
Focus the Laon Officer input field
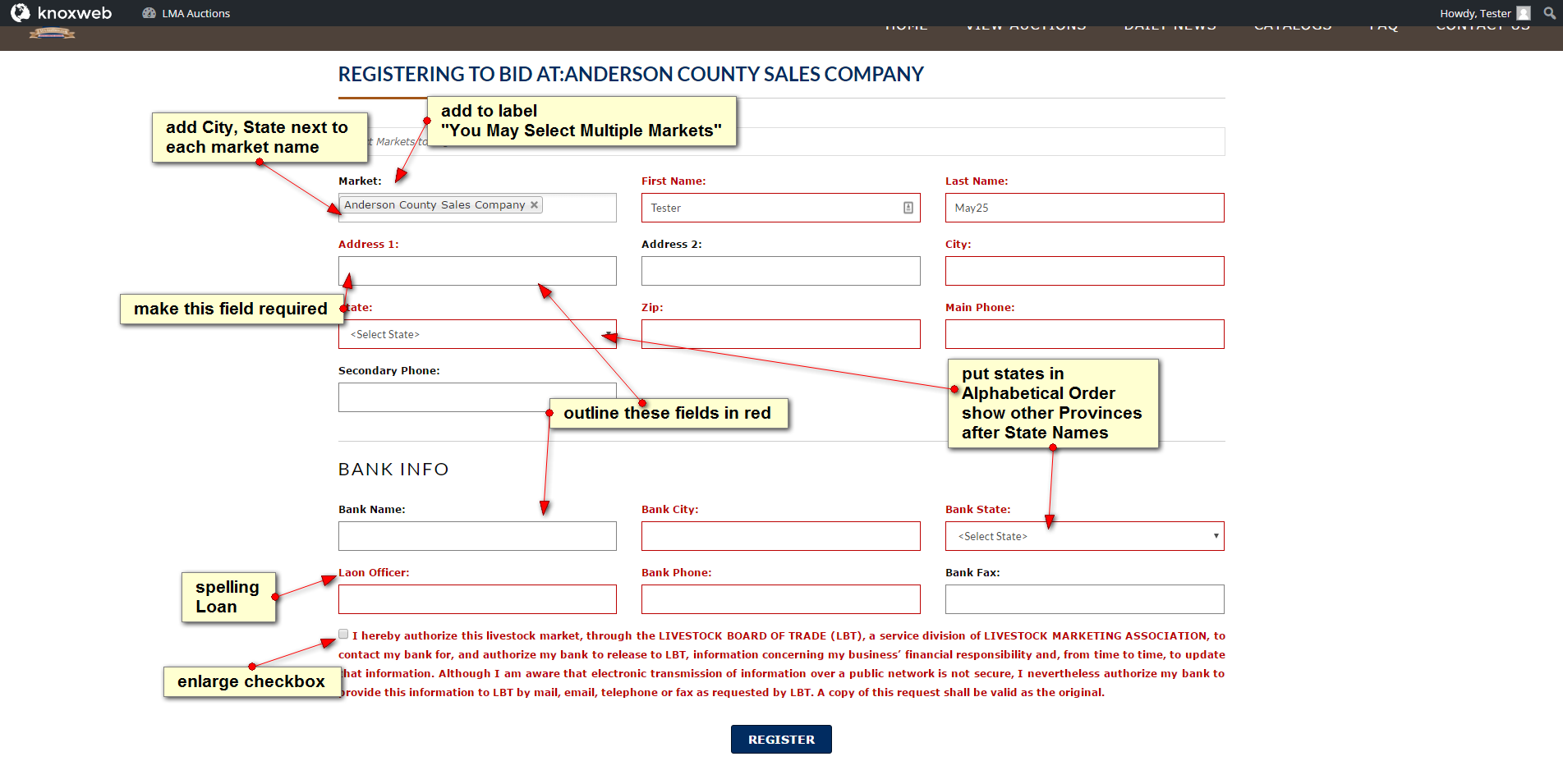[477, 599]
